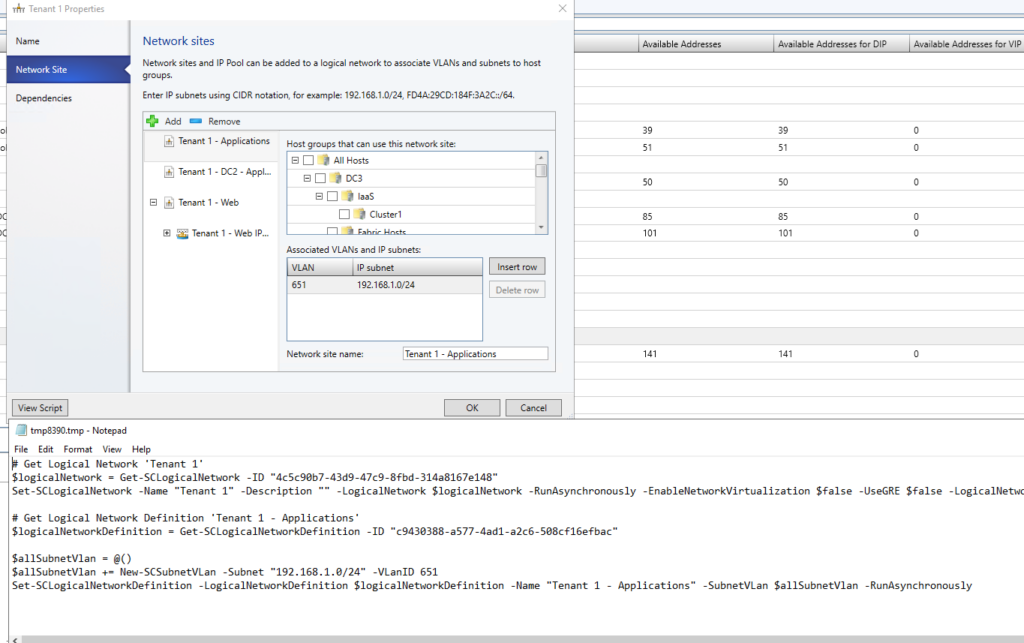Viewport: 1024px width, 643px height.
Task: Click the IP subnet column header
Action: 417,267
